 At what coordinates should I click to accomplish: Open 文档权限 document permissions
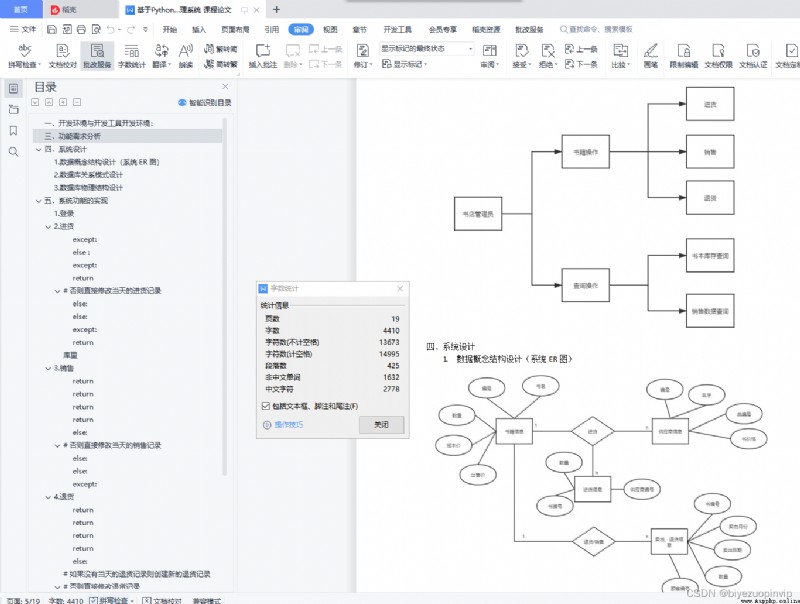(x=718, y=56)
